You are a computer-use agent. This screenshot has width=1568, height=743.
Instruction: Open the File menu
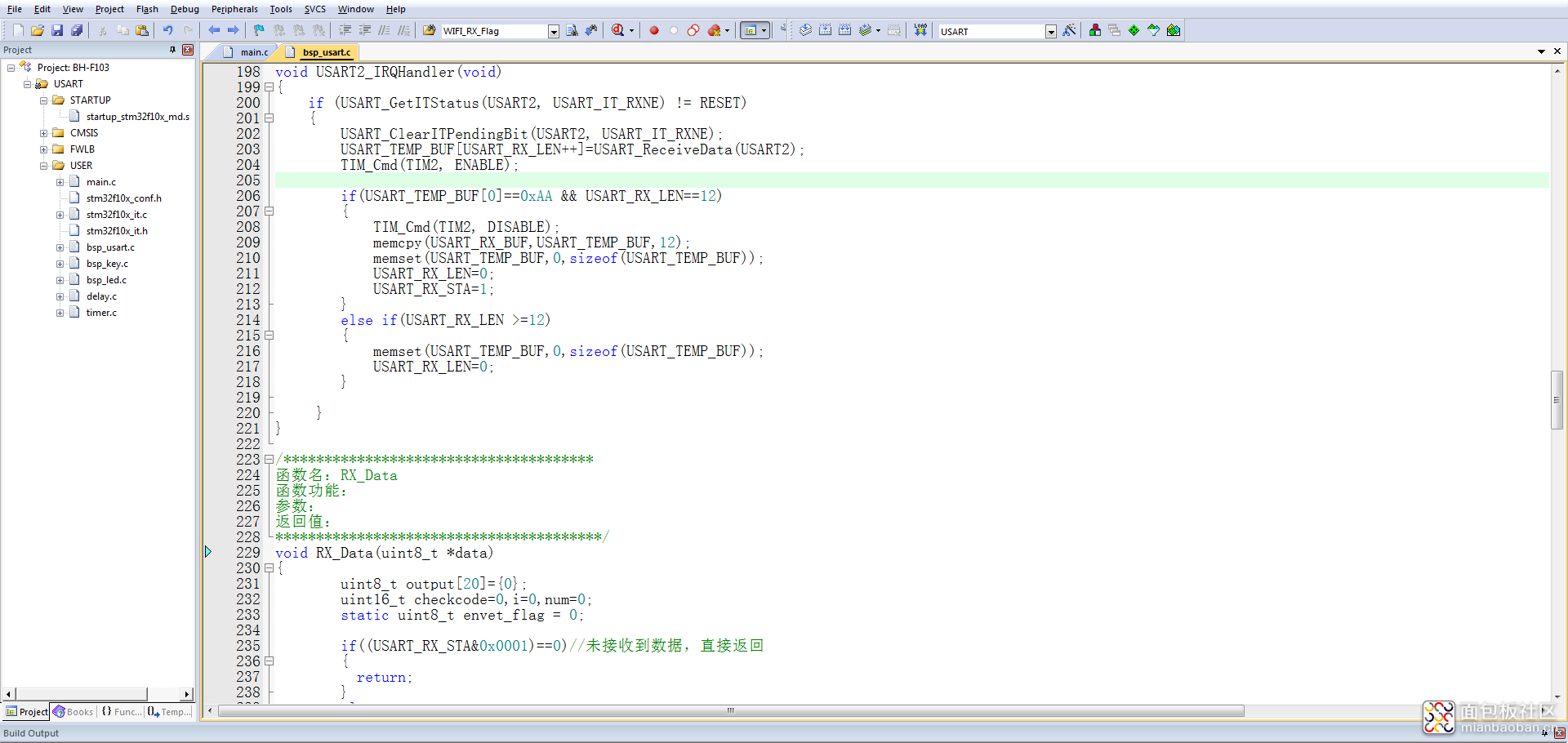(x=15, y=9)
